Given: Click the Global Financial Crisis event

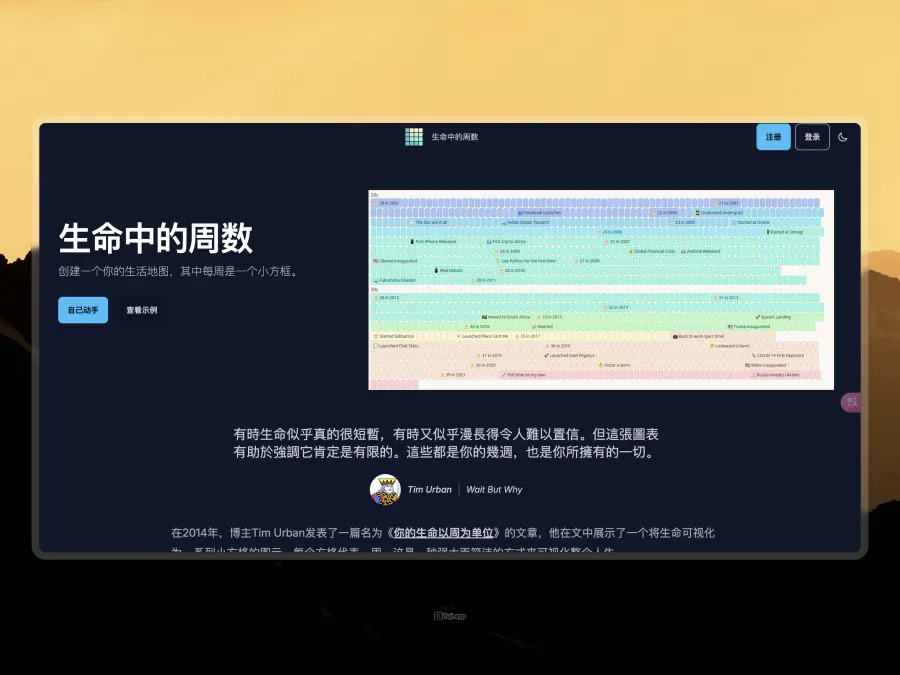Looking at the screenshot, I should (x=651, y=251).
